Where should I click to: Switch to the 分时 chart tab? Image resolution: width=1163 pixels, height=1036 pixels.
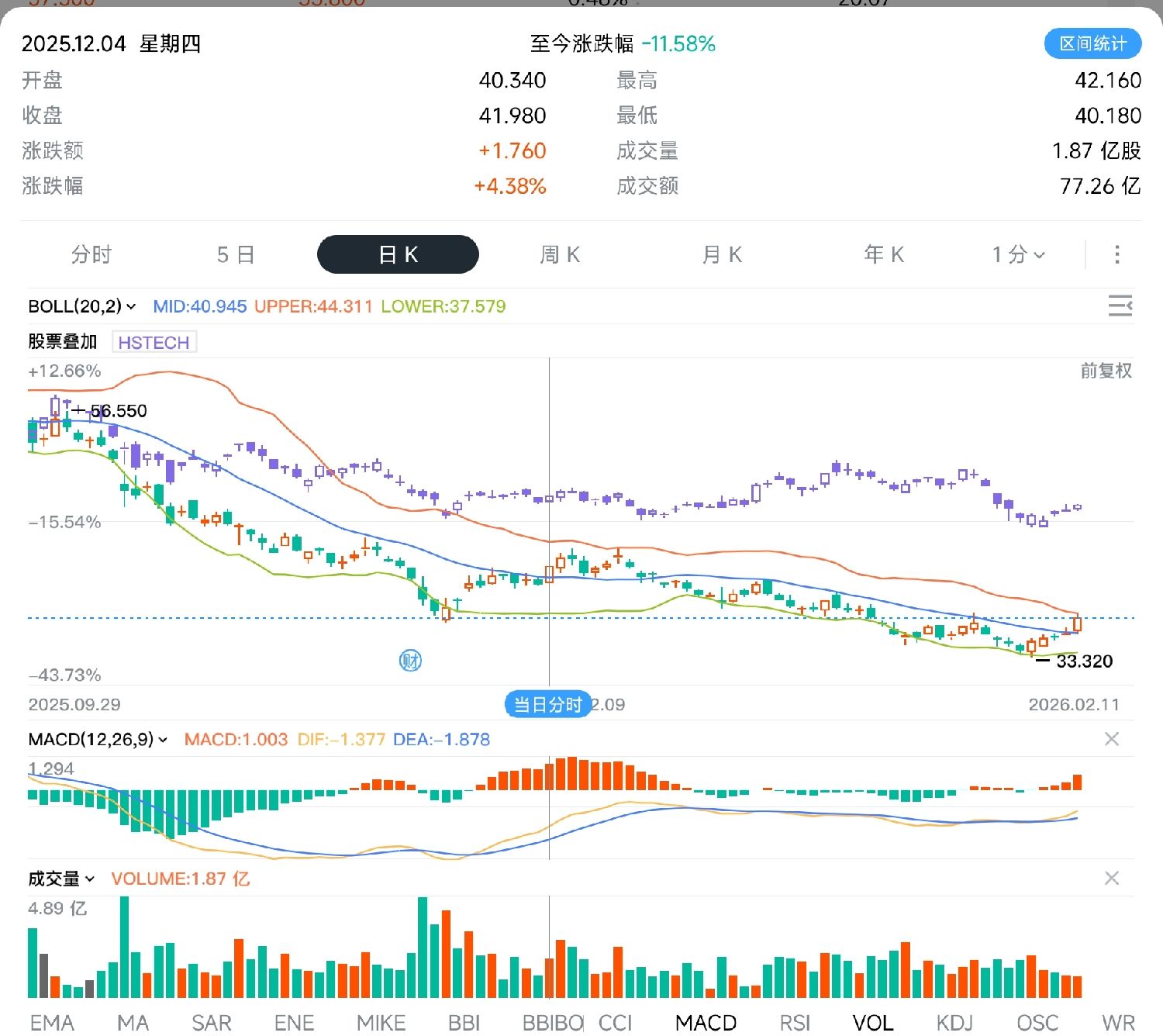91,254
